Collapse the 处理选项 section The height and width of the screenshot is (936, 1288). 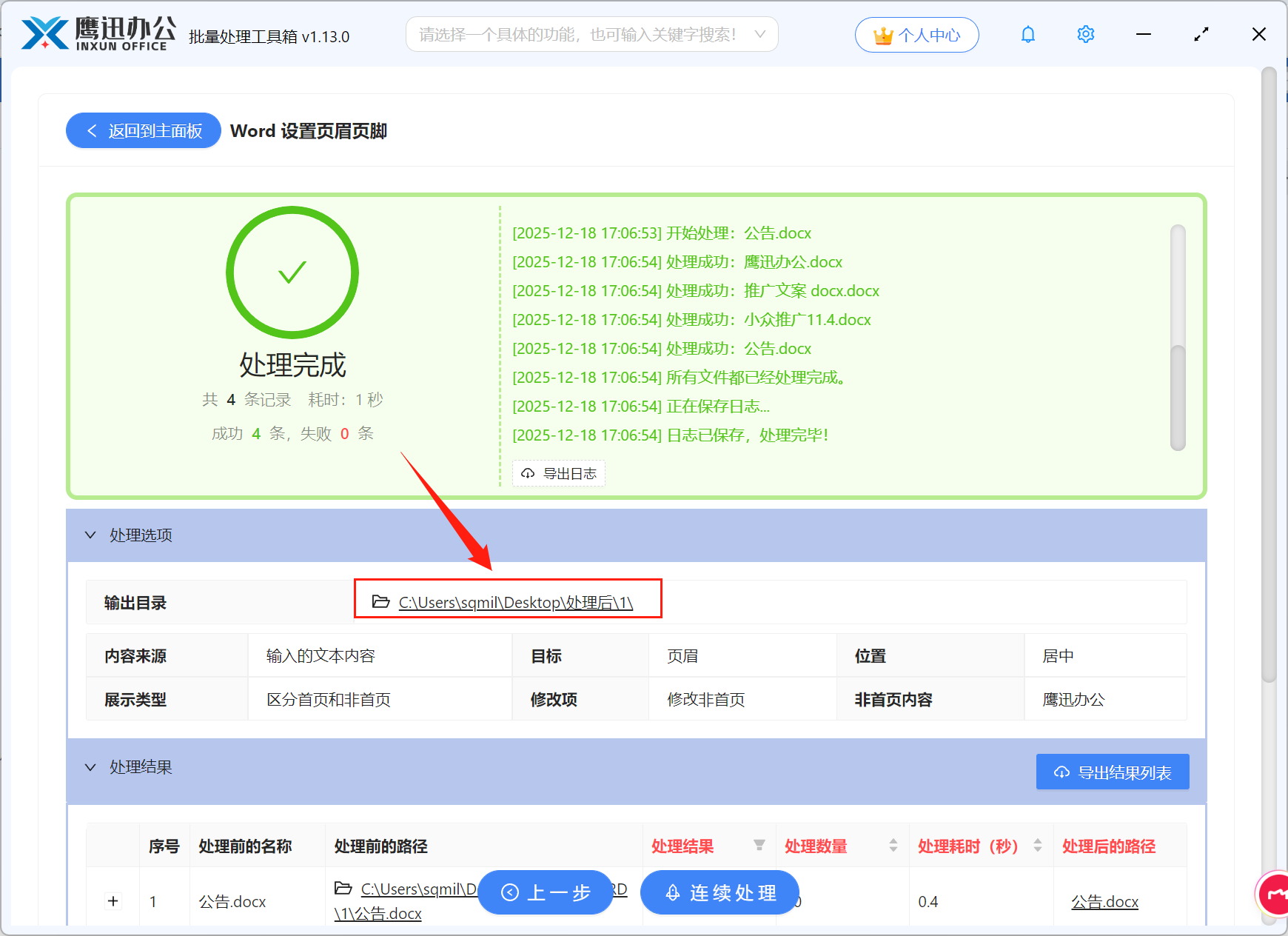pyautogui.click(x=90, y=535)
